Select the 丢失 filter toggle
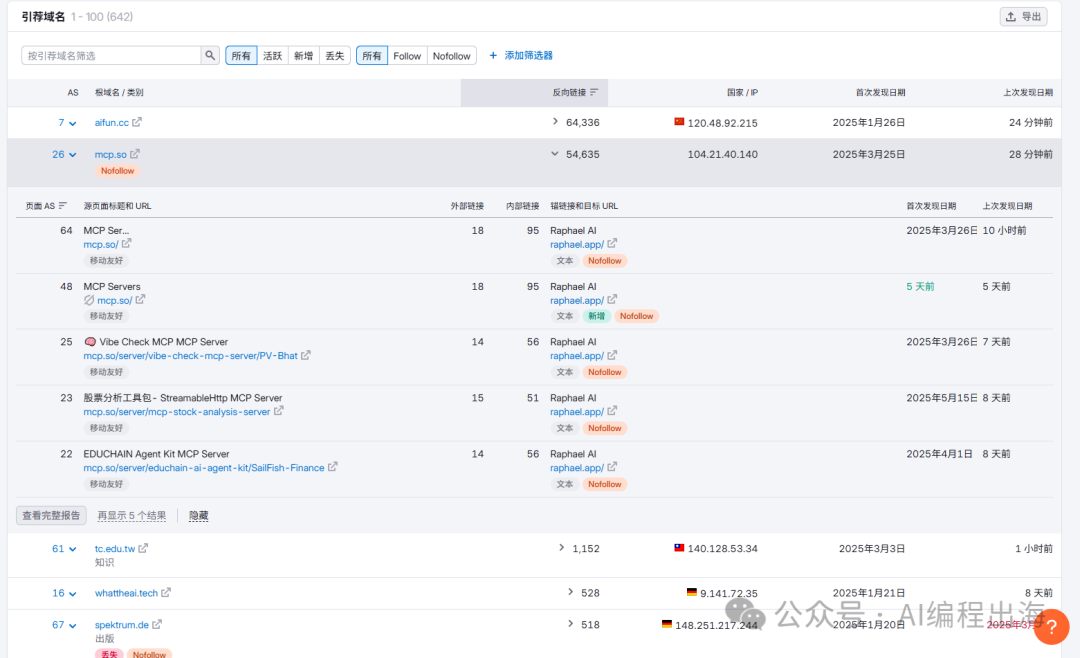This screenshot has height=658, width=1080. pos(333,56)
